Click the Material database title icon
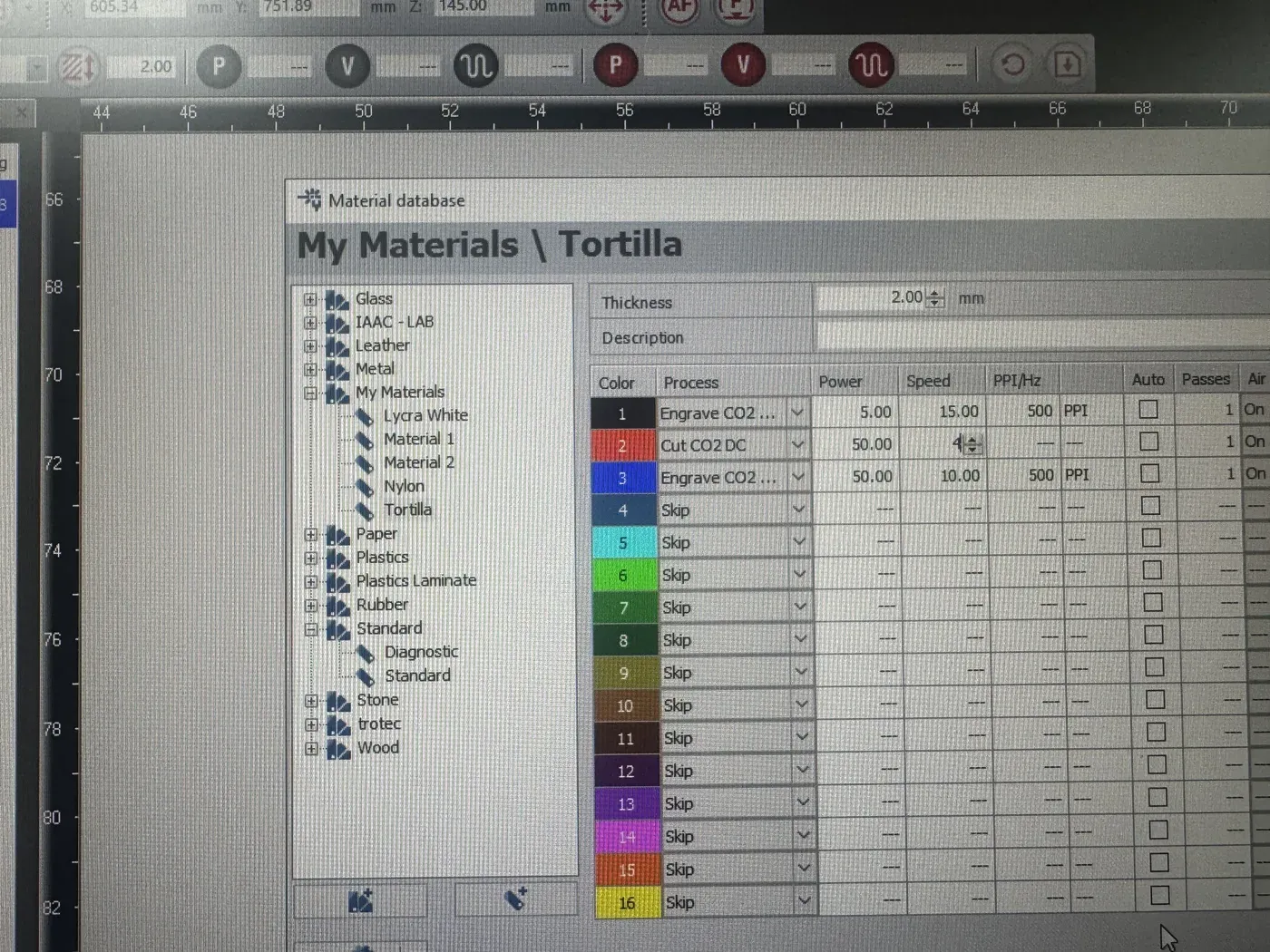This screenshot has width=1270, height=952. point(310,199)
